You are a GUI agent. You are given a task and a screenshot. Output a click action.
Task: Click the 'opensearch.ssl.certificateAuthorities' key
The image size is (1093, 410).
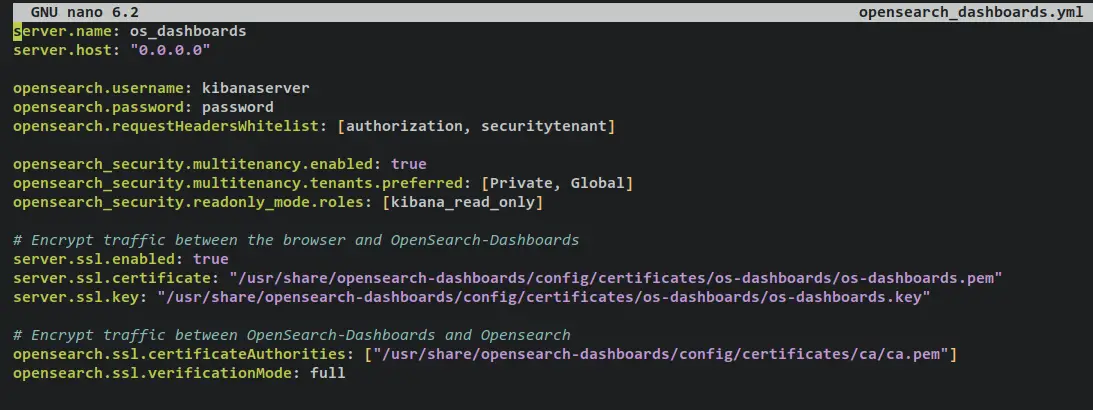(x=180, y=354)
